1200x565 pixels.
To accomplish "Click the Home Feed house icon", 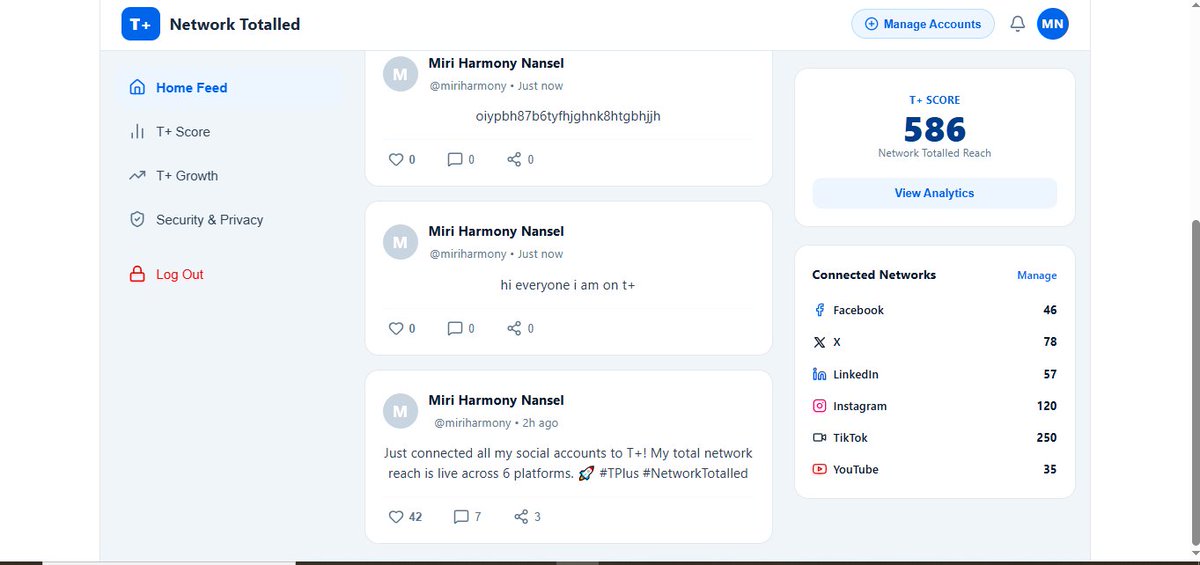I will point(138,88).
